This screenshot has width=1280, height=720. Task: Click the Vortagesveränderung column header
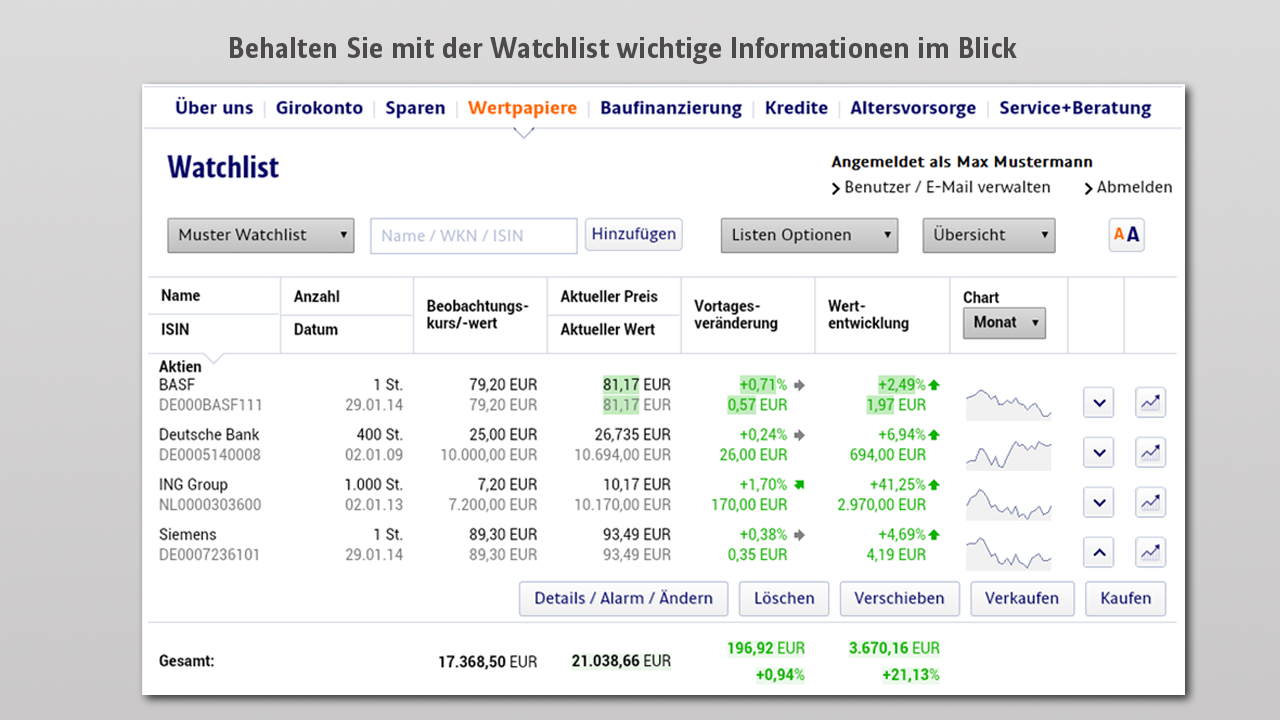(736, 314)
